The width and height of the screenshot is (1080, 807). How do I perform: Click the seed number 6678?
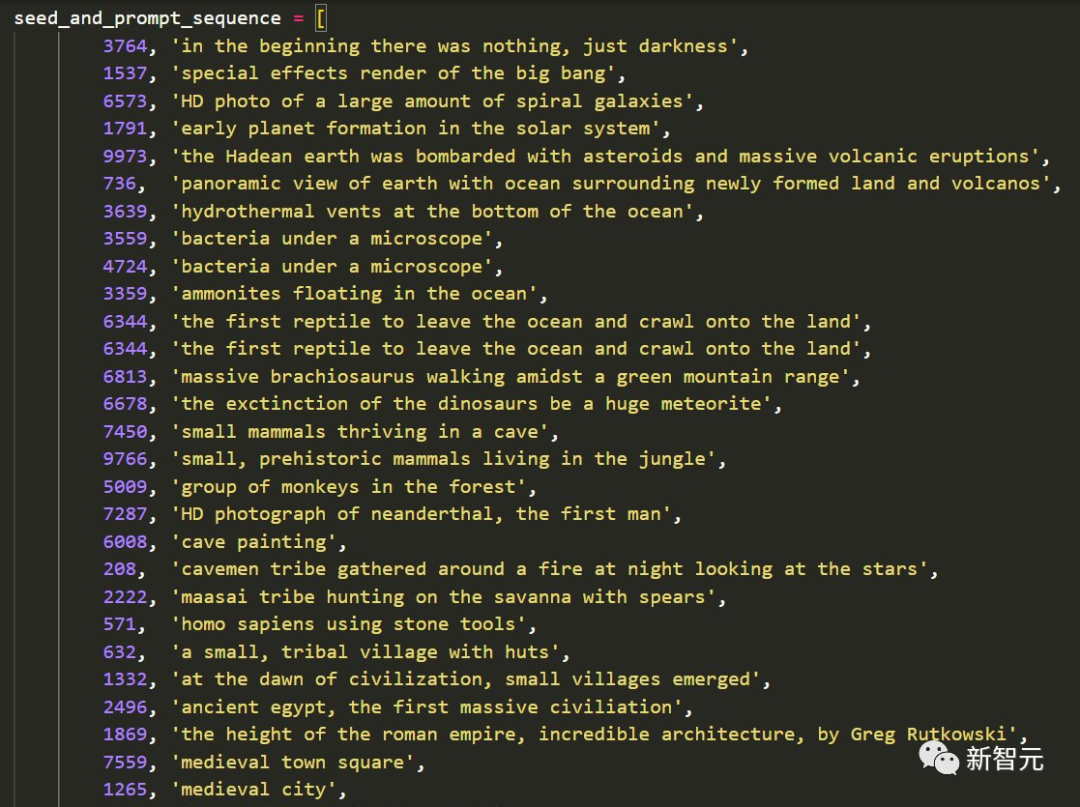click(x=125, y=404)
